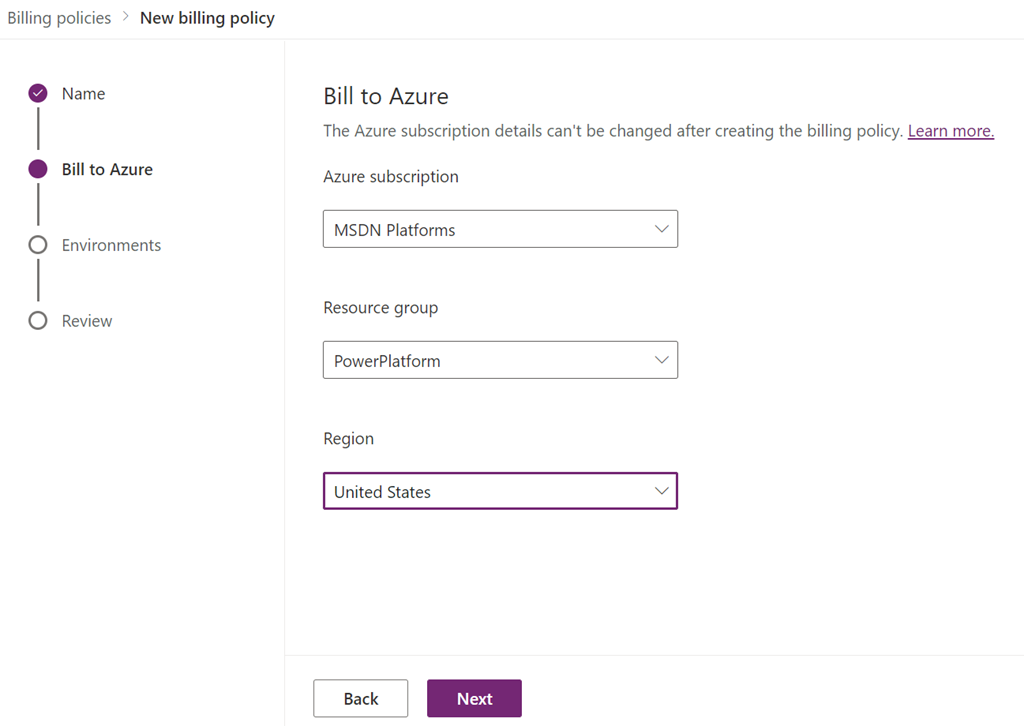Expand the PowerPlatform resource group dropdown
This screenshot has height=726, width=1024.
490,360
